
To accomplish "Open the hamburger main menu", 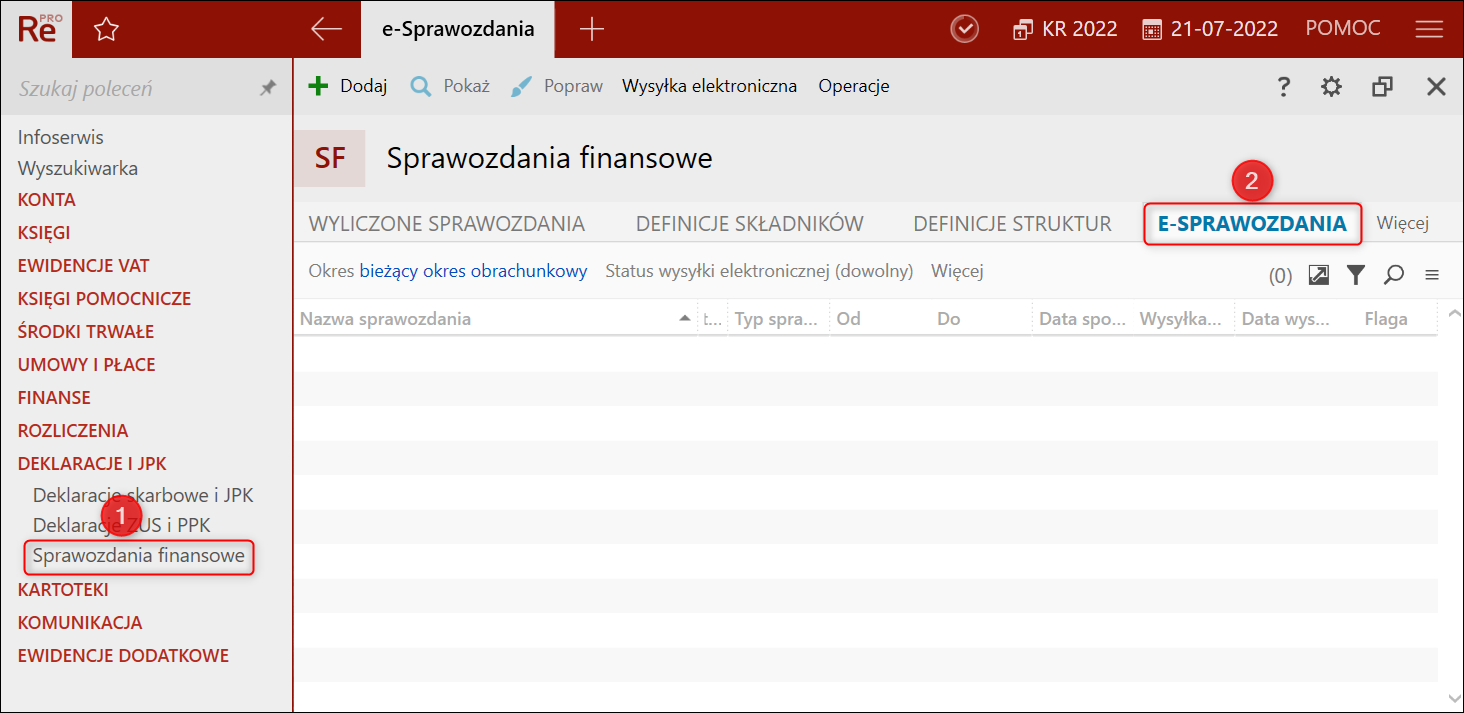I will 1429,30.
